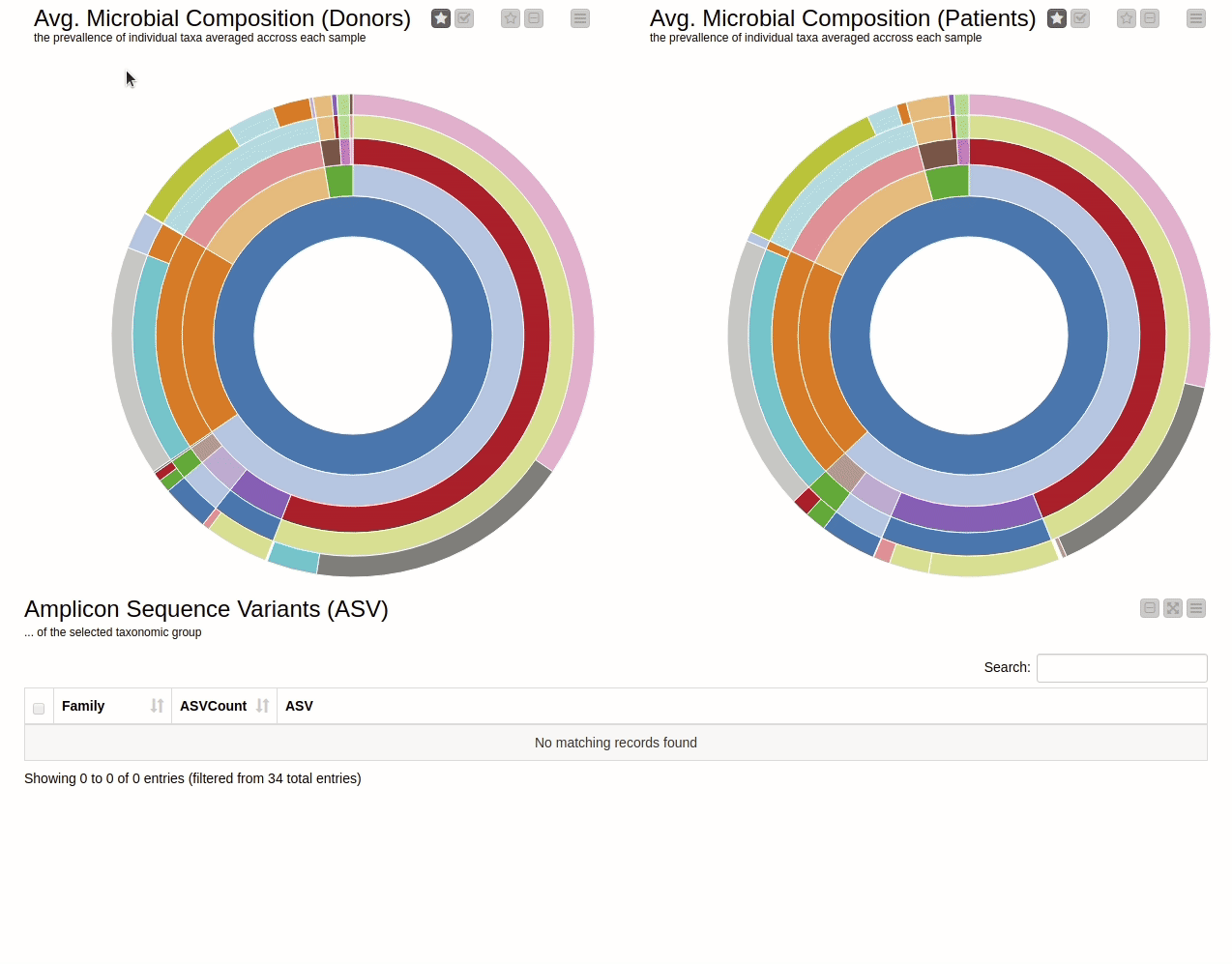Click the outline star icon on Donors chart

pyautogui.click(x=511, y=18)
